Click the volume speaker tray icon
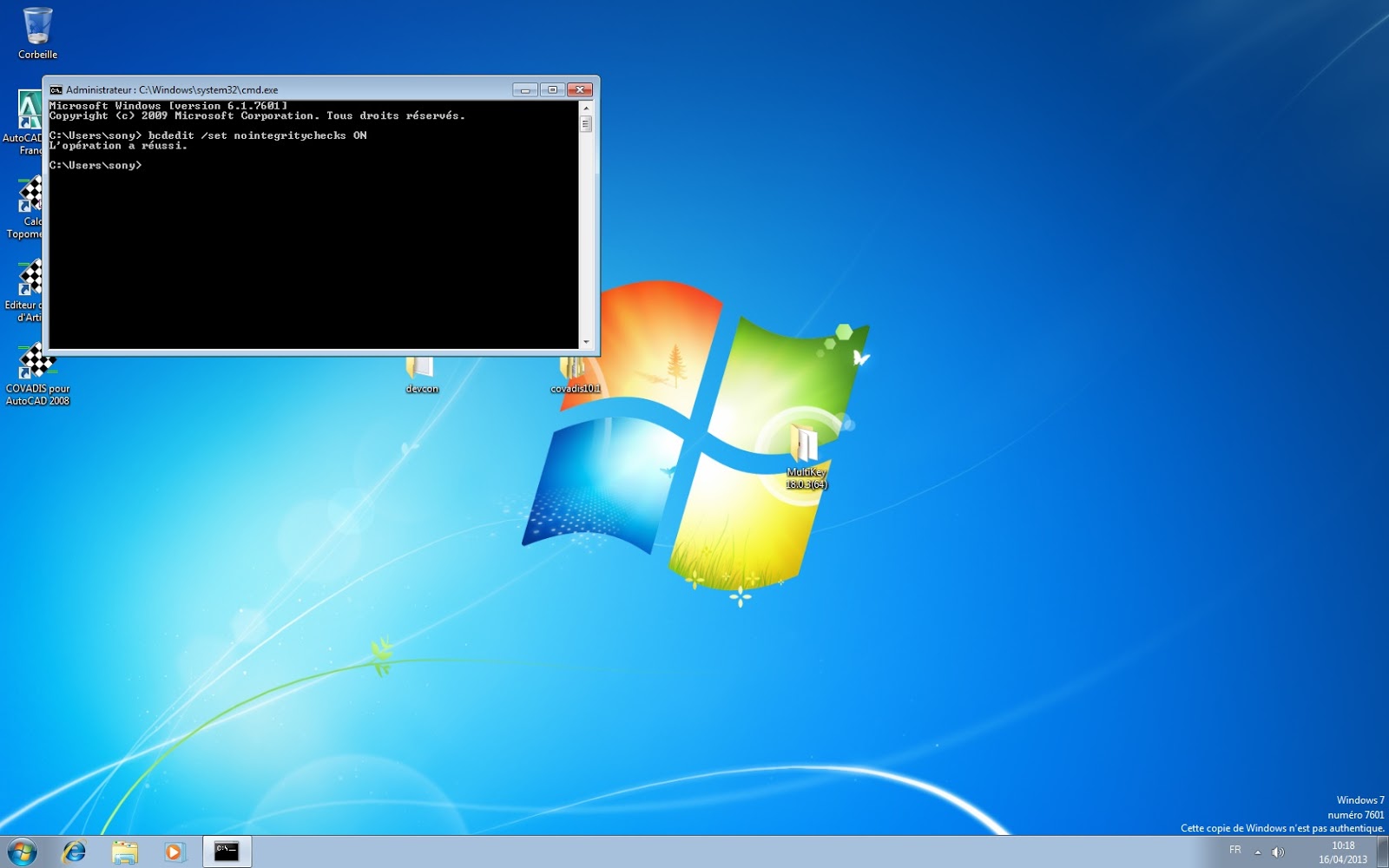Viewport: 1389px width, 868px height. tap(1278, 852)
